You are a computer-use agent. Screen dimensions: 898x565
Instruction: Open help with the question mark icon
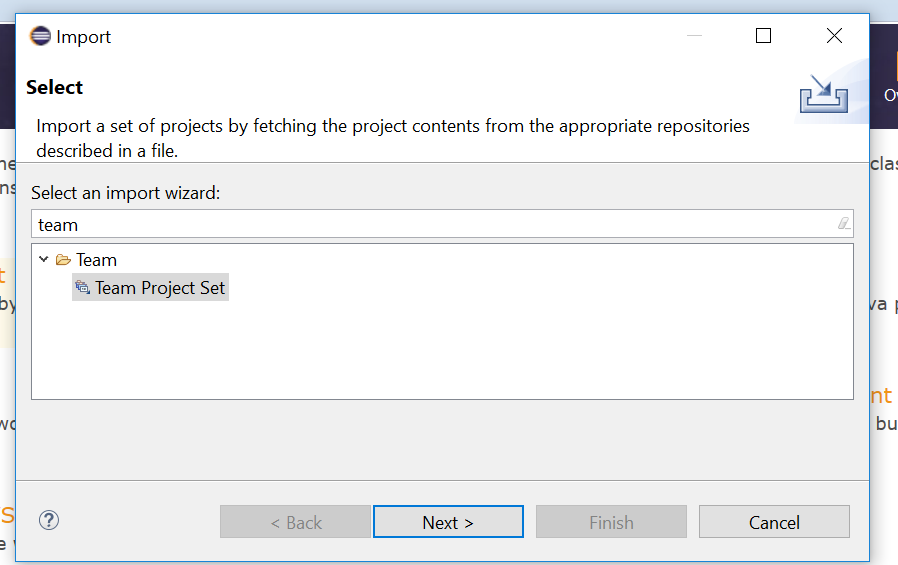click(x=49, y=520)
